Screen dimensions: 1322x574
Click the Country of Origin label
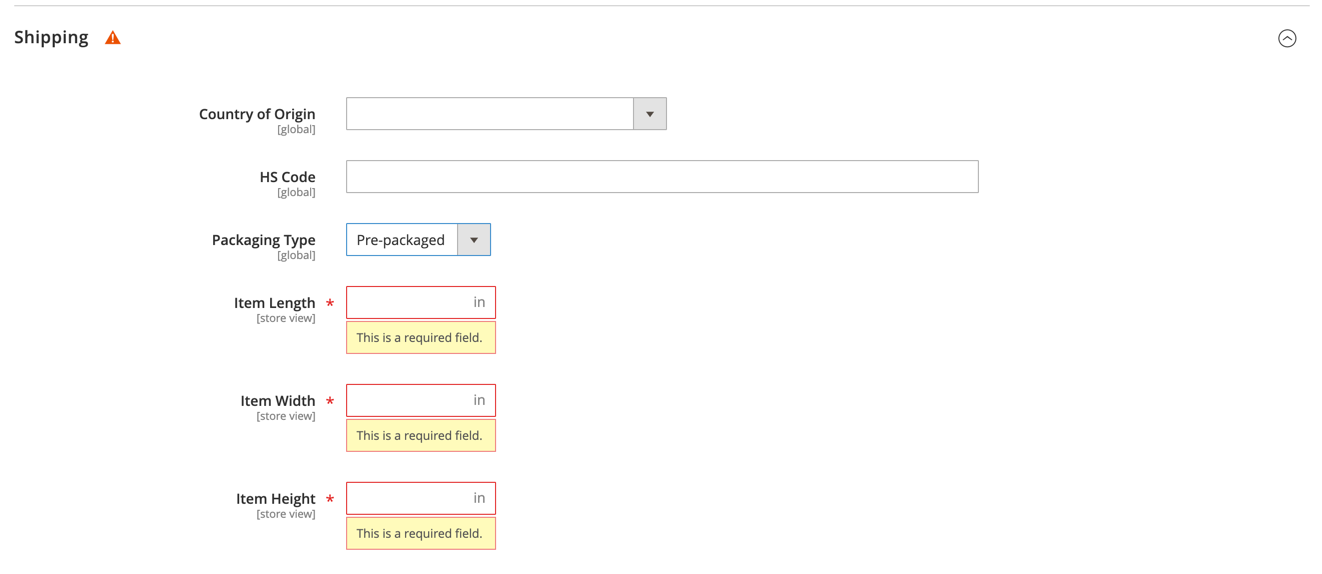pyautogui.click(x=257, y=114)
